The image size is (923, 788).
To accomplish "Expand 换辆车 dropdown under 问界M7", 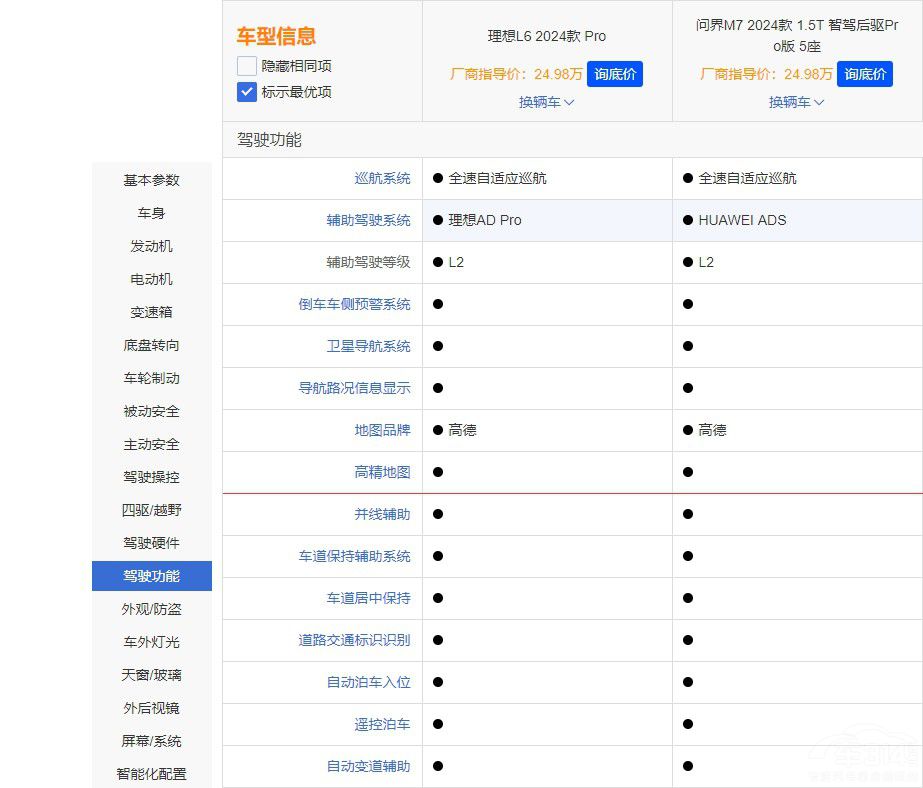I will (x=796, y=102).
